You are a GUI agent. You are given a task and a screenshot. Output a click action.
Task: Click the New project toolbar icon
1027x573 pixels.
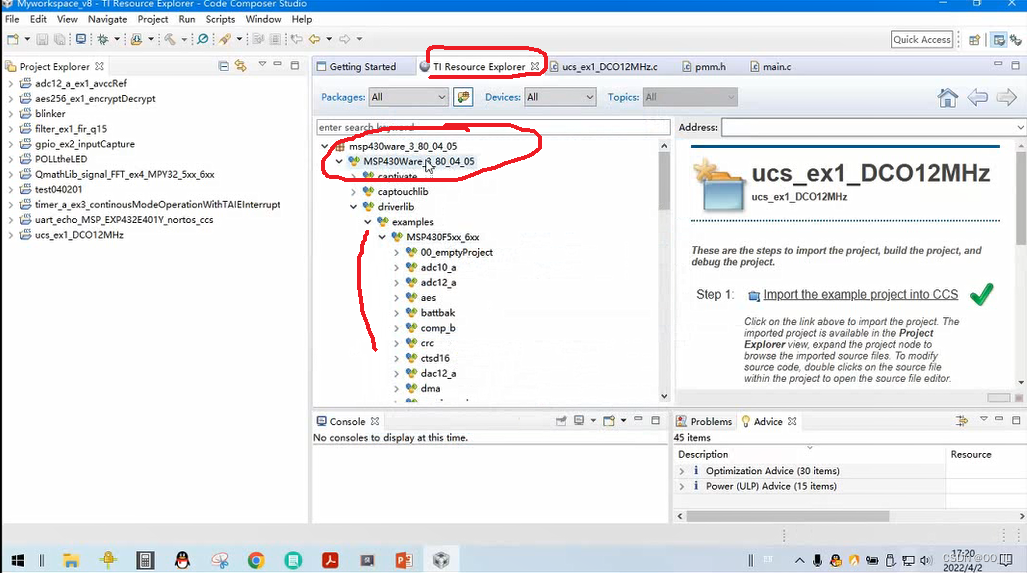pyautogui.click(x=12, y=39)
